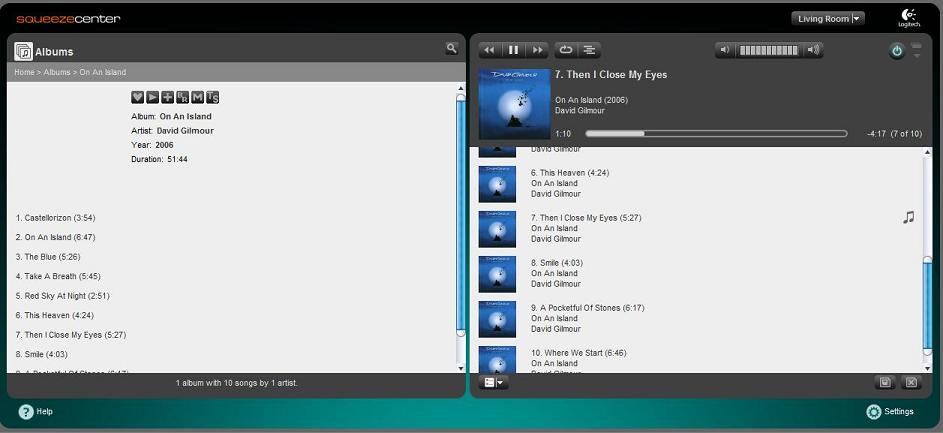
Task: Open Settings at the bottom right
Action: tap(890, 412)
